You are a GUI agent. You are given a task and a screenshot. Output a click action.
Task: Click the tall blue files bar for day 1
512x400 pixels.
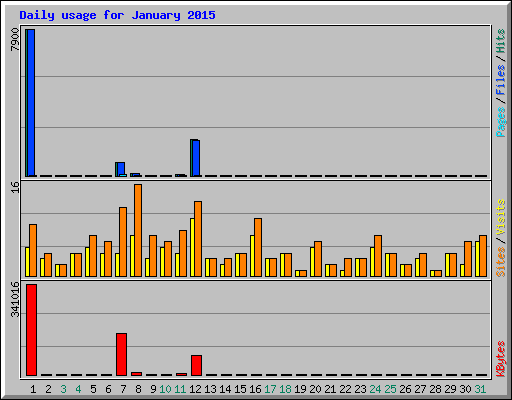(31, 103)
